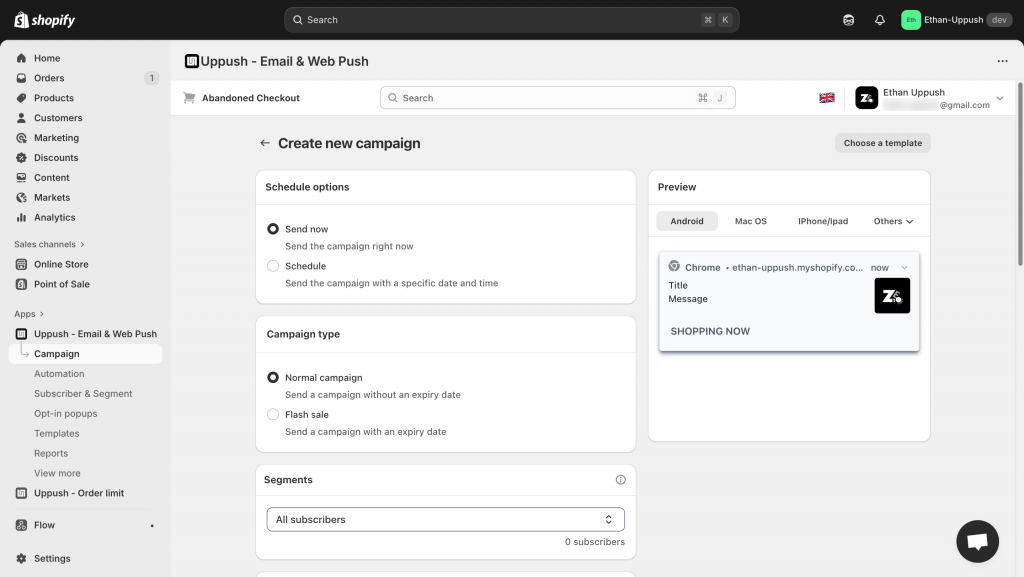Image resolution: width=1024 pixels, height=577 pixels.
Task: Expand the Others preview device dropdown
Action: (x=893, y=221)
